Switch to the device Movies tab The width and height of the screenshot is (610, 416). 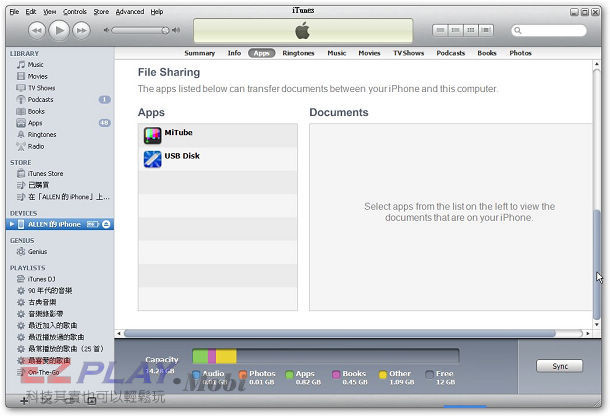tap(369, 53)
